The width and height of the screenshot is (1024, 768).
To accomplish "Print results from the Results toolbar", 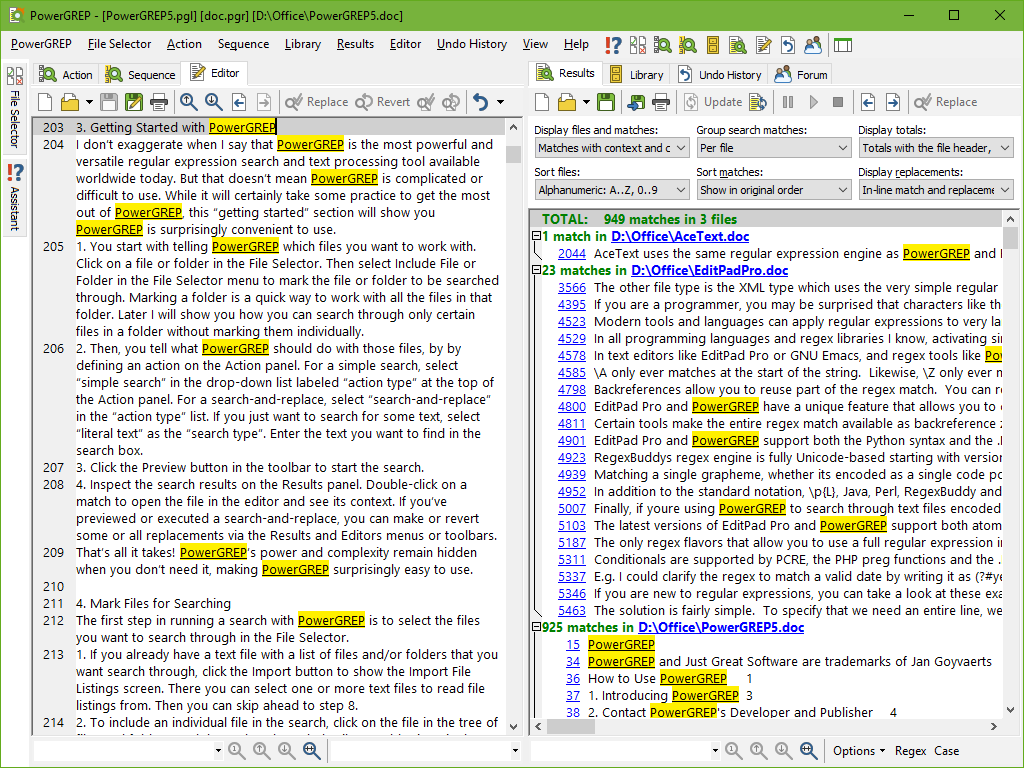I will click(x=661, y=102).
